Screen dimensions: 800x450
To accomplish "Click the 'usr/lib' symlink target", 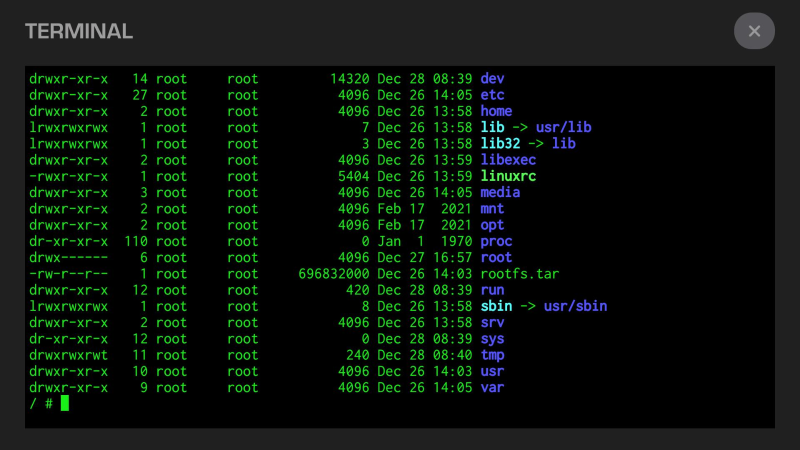I will [x=563, y=127].
